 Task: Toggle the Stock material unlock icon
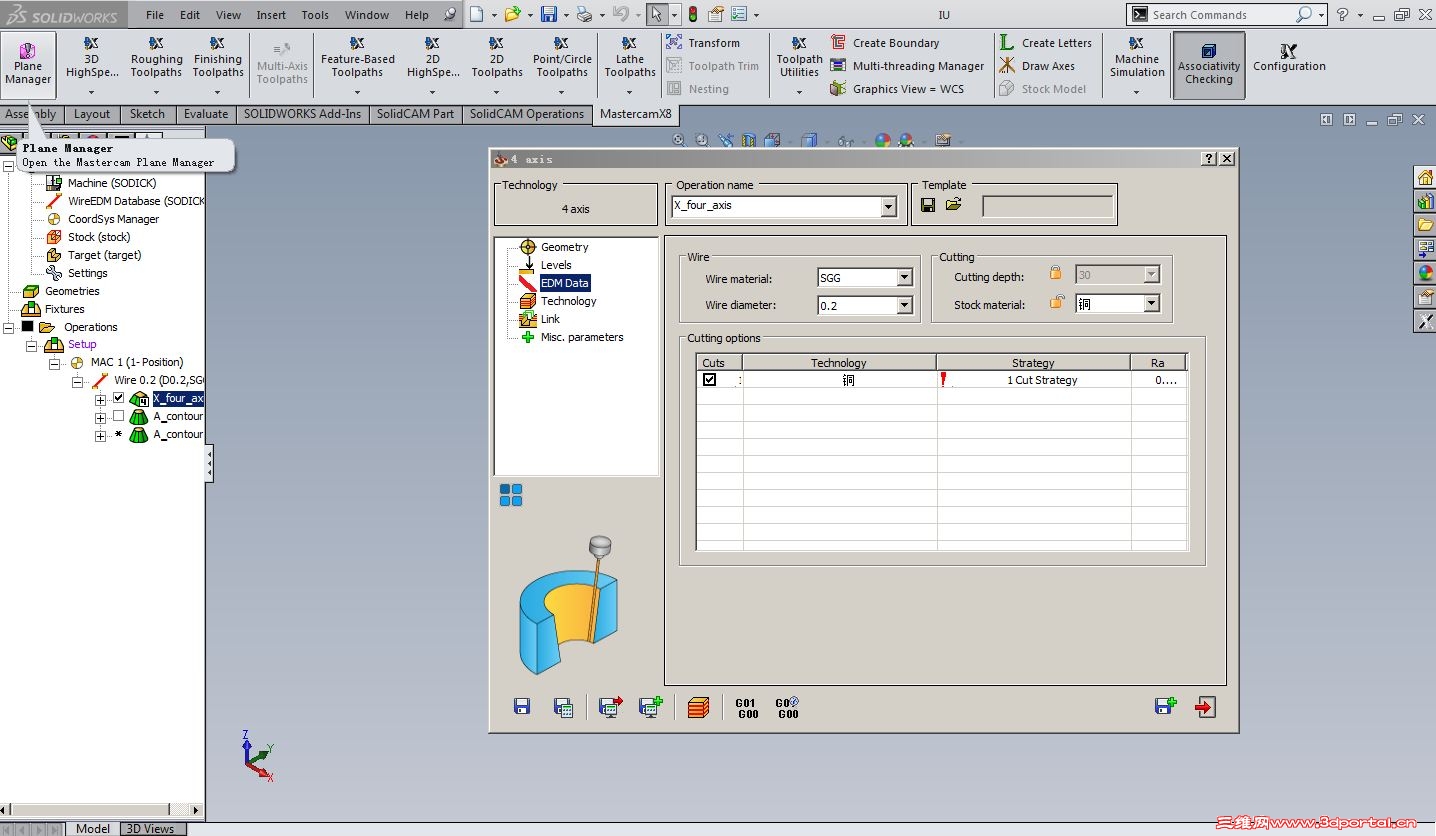[1057, 302]
